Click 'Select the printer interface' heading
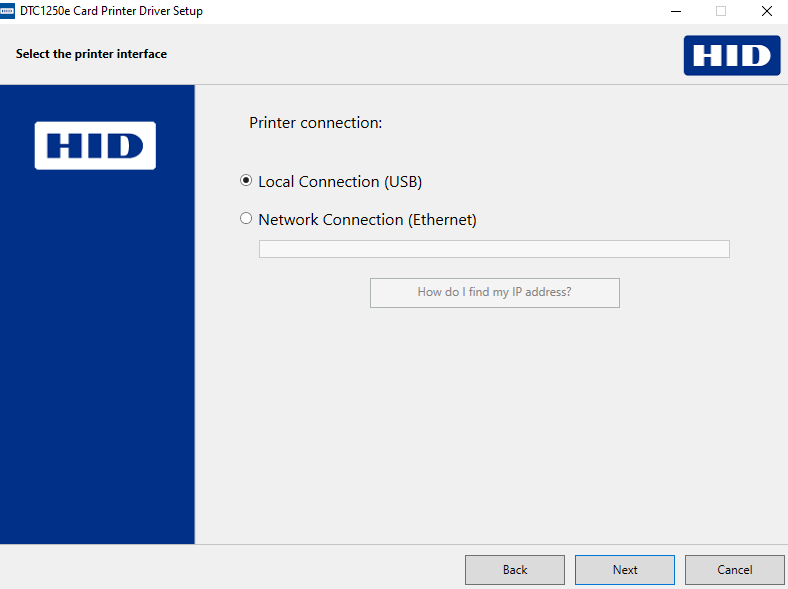This screenshot has width=788, height=589. coord(91,54)
